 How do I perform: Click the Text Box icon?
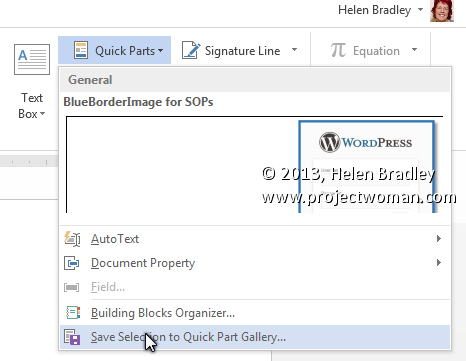(x=32, y=60)
